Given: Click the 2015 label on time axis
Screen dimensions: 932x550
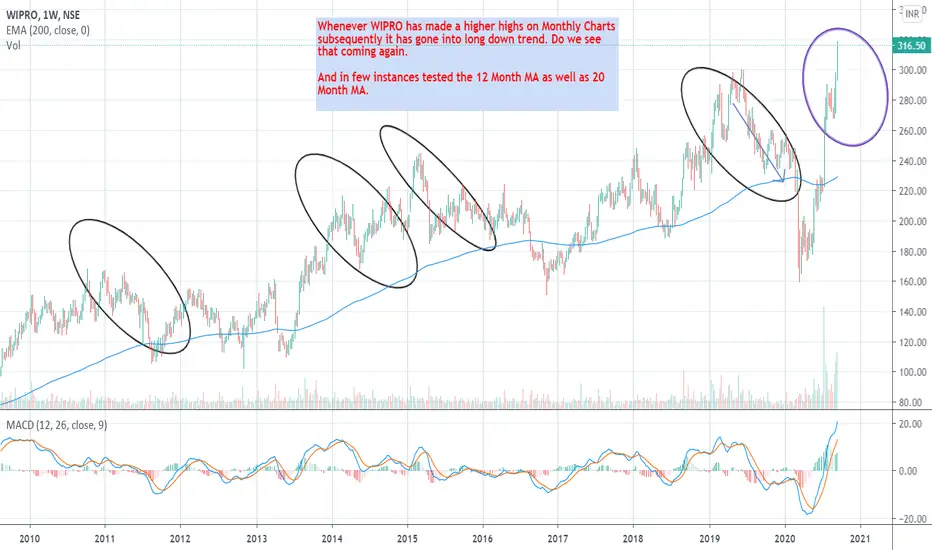Looking at the screenshot, I should coord(407,539).
